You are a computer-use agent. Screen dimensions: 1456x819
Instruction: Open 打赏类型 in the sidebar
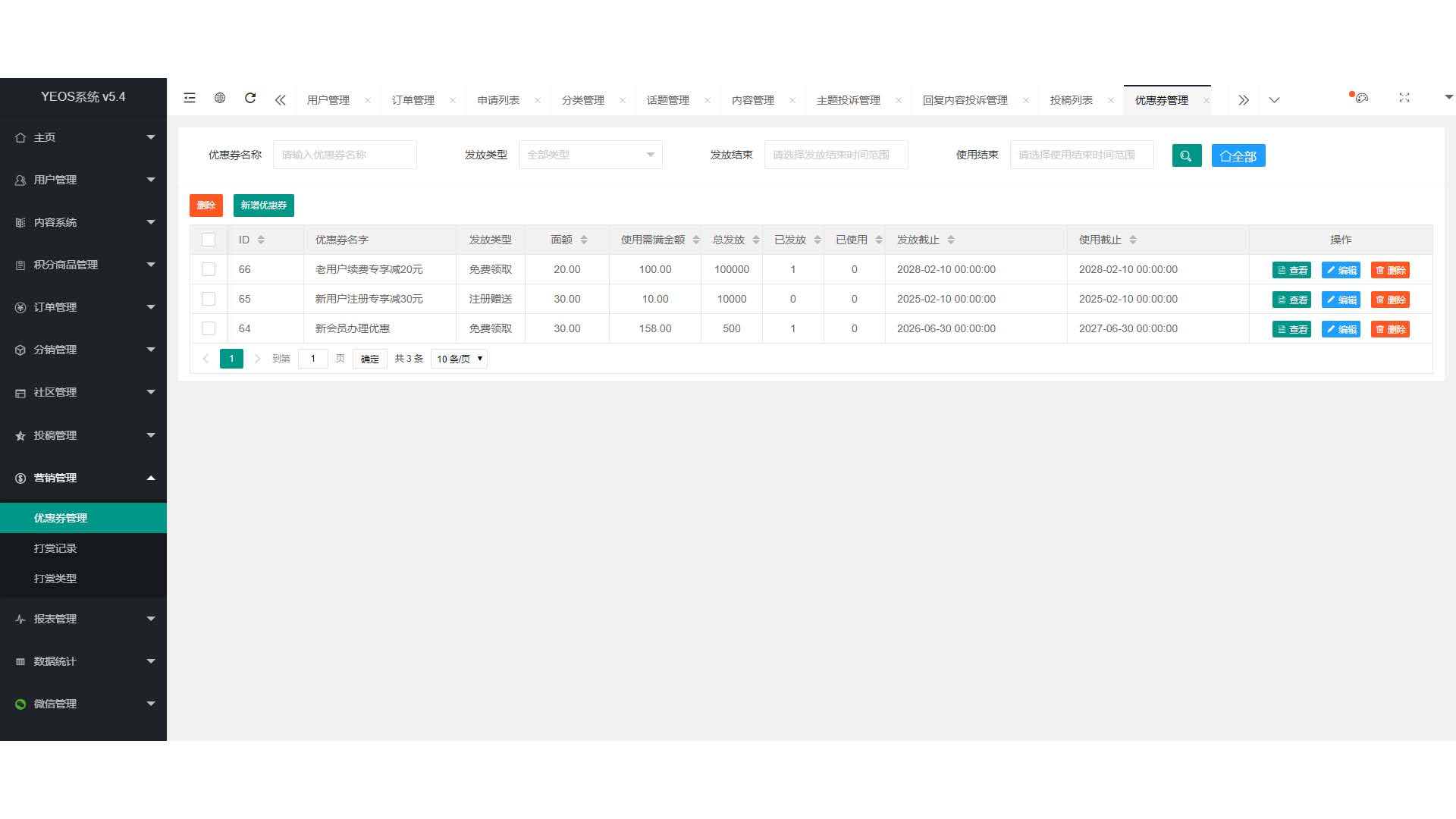click(83, 579)
